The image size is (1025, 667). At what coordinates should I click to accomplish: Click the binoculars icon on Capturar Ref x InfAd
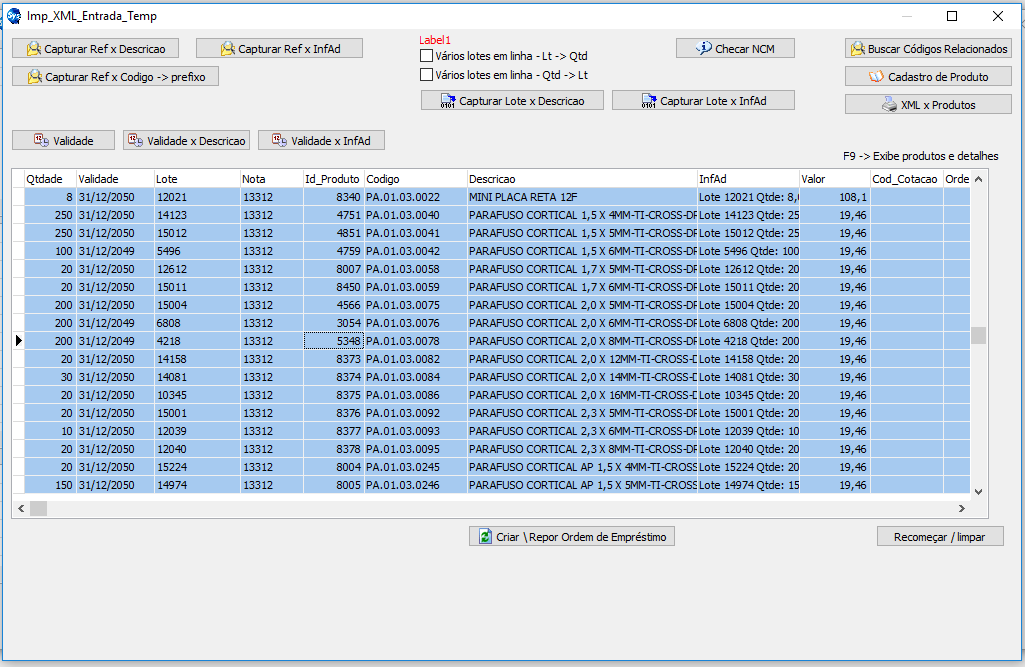(228, 49)
